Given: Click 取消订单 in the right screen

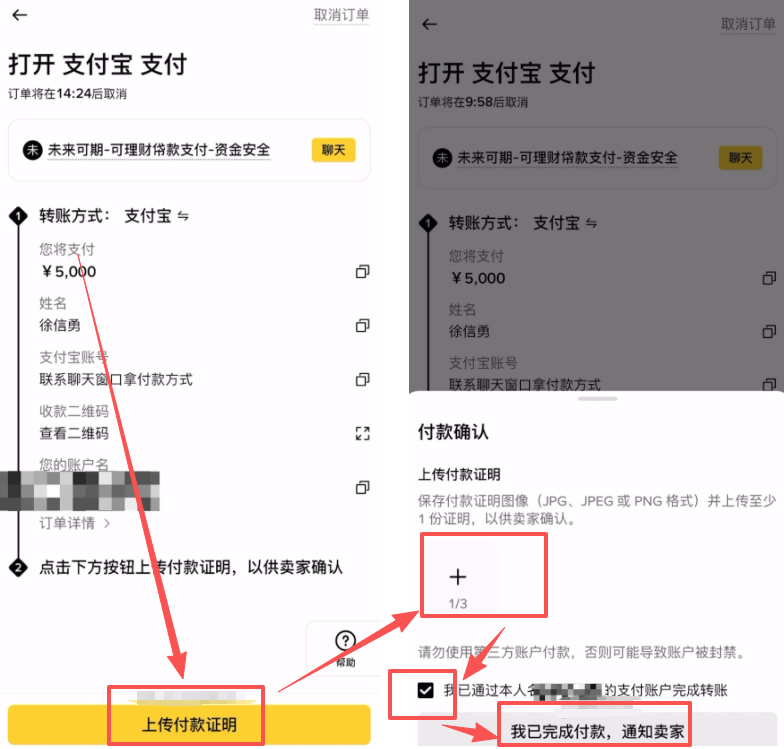Looking at the screenshot, I should pos(749,24).
